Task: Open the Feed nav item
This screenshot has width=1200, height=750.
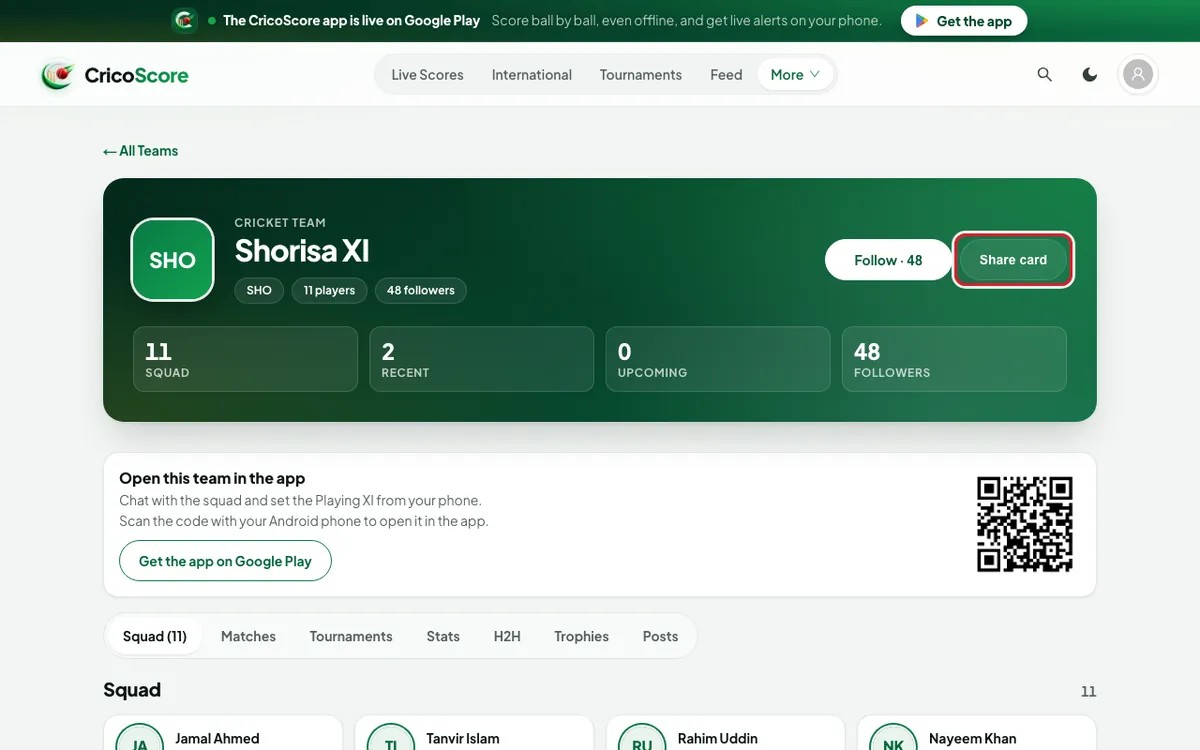Action: (x=726, y=75)
